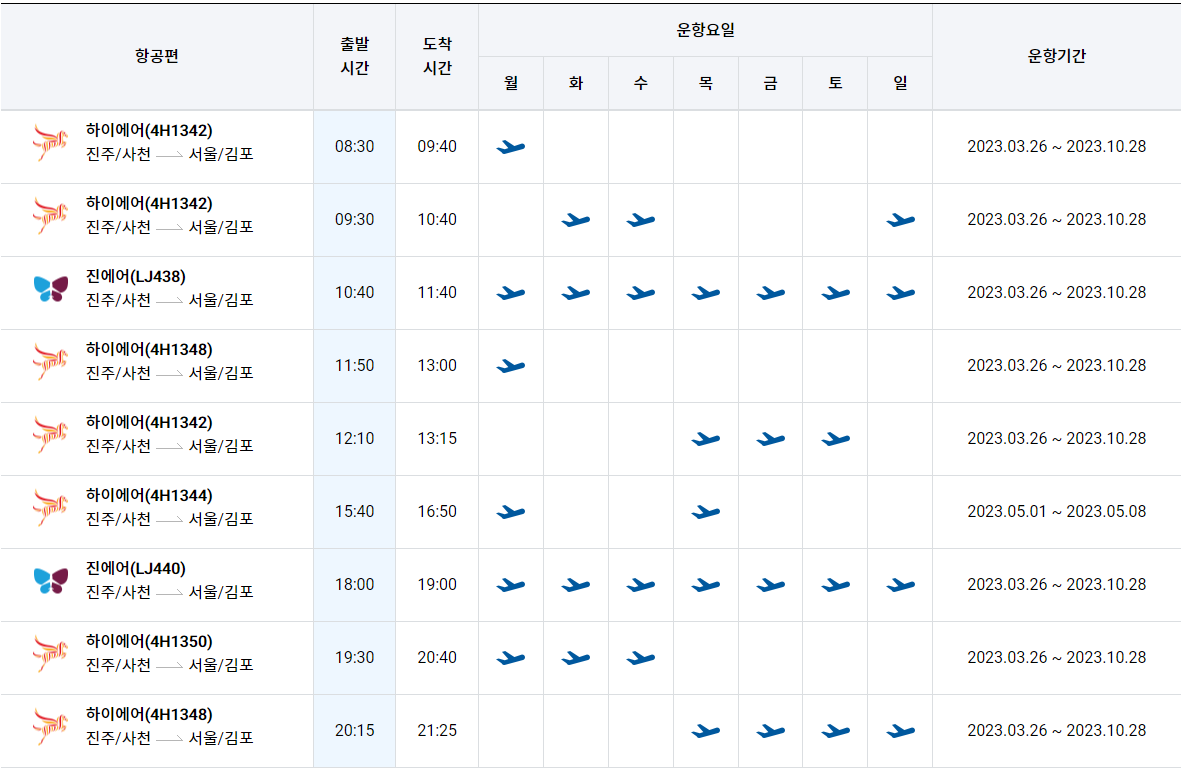The height and width of the screenshot is (771, 1185).
Task: Click the Thursday airplane icon for the 15:40 flight
Action: click(705, 511)
